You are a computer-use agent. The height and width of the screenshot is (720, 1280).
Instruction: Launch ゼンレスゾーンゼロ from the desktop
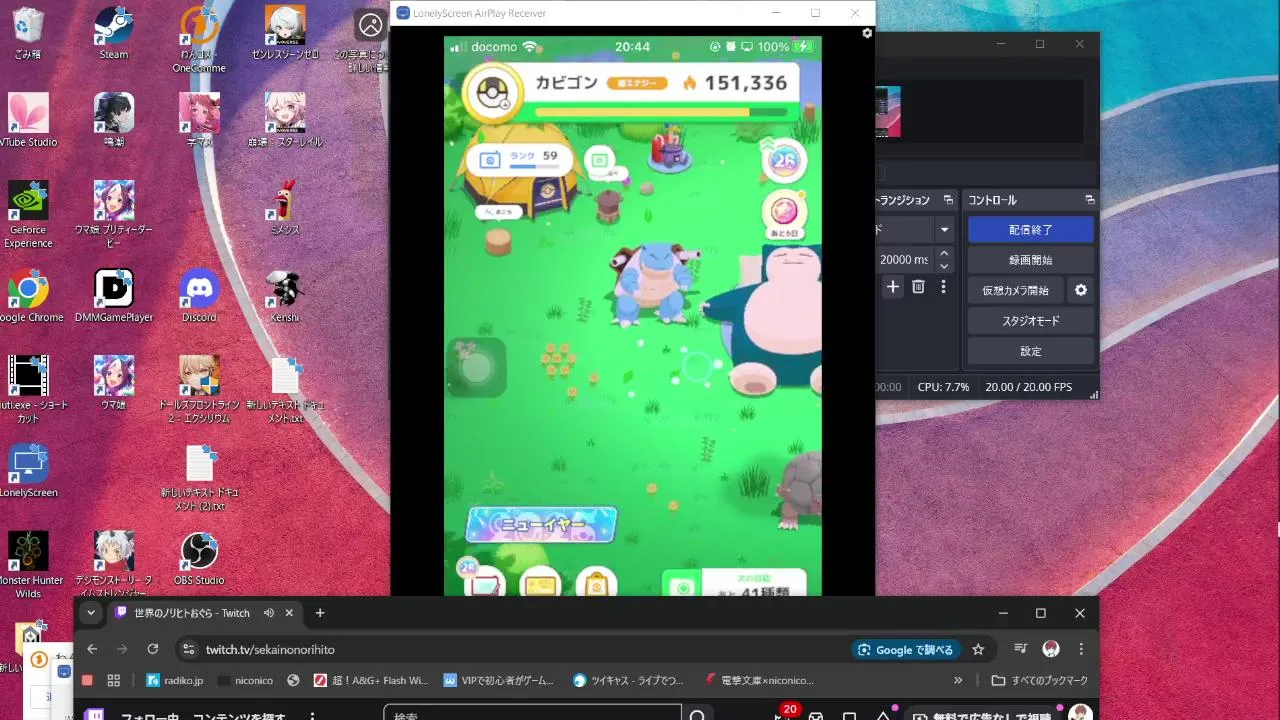[x=285, y=33]
